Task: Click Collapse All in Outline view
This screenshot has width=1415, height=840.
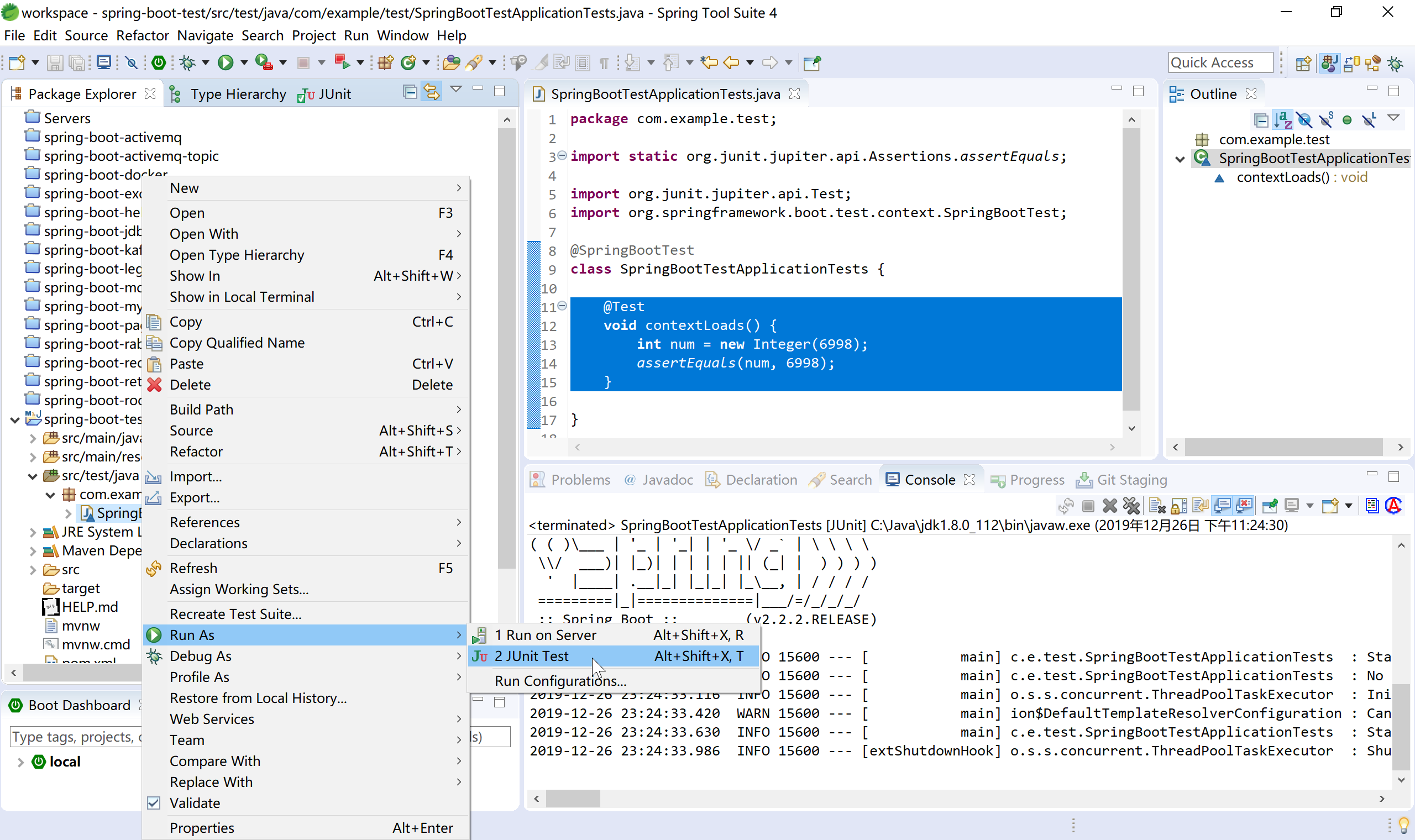Action: coord(1261,119)
